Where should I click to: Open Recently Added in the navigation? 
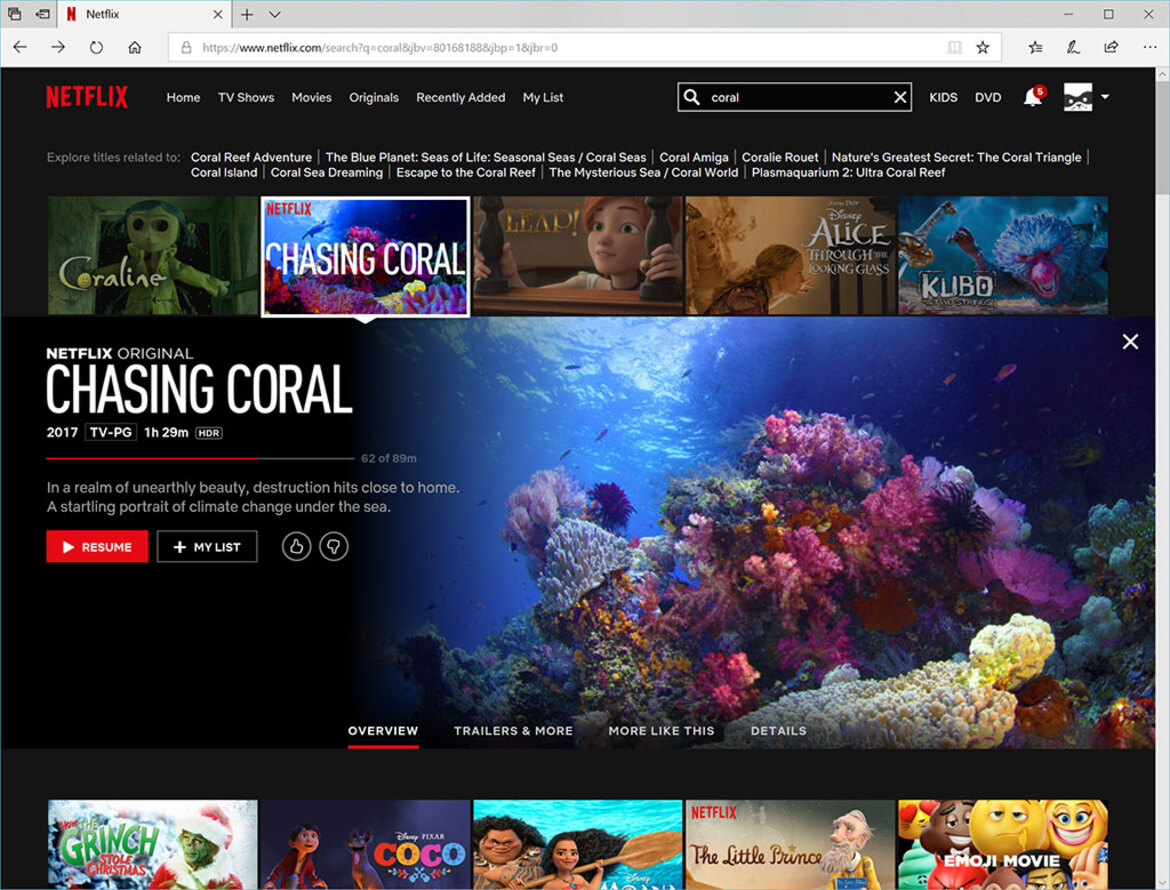[460, 97]
